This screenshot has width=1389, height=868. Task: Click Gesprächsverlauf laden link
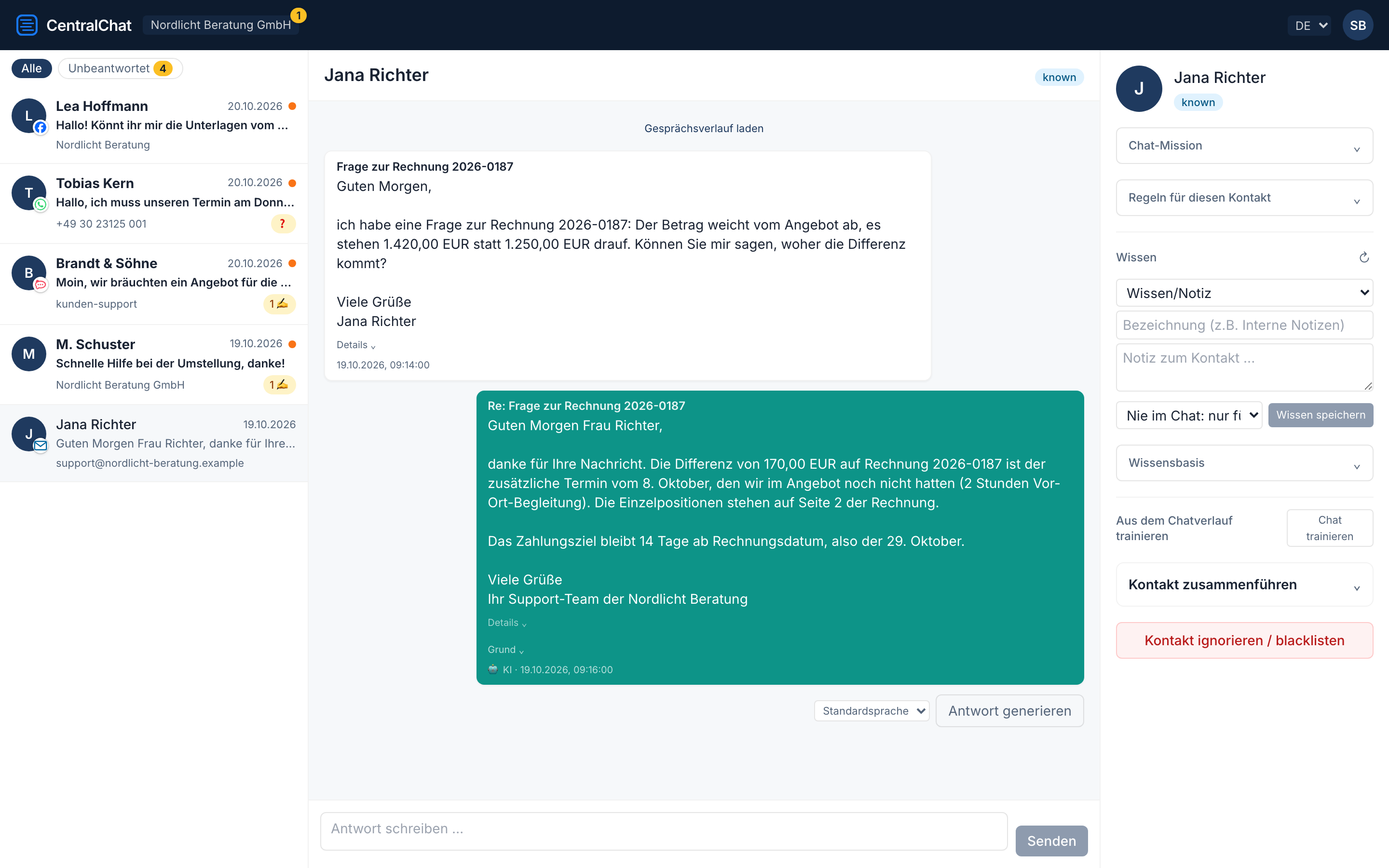pyautogui.click(x=704, y=129)
